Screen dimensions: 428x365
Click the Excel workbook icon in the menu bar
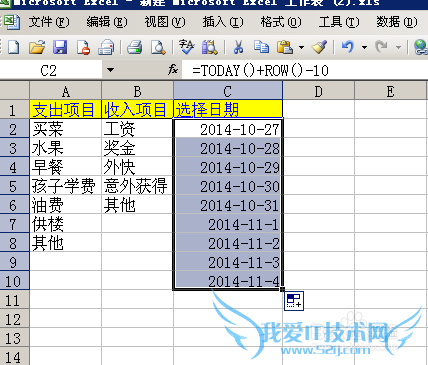(x=12, y=22)
